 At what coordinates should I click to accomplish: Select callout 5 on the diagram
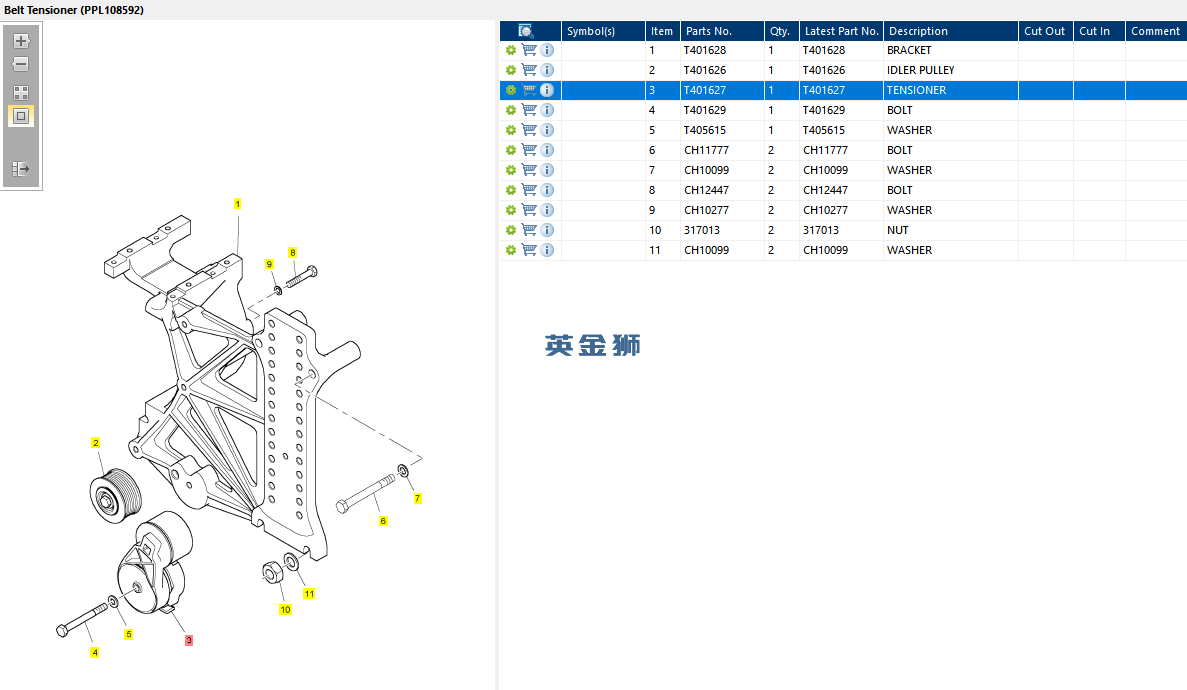coord(129,634)
